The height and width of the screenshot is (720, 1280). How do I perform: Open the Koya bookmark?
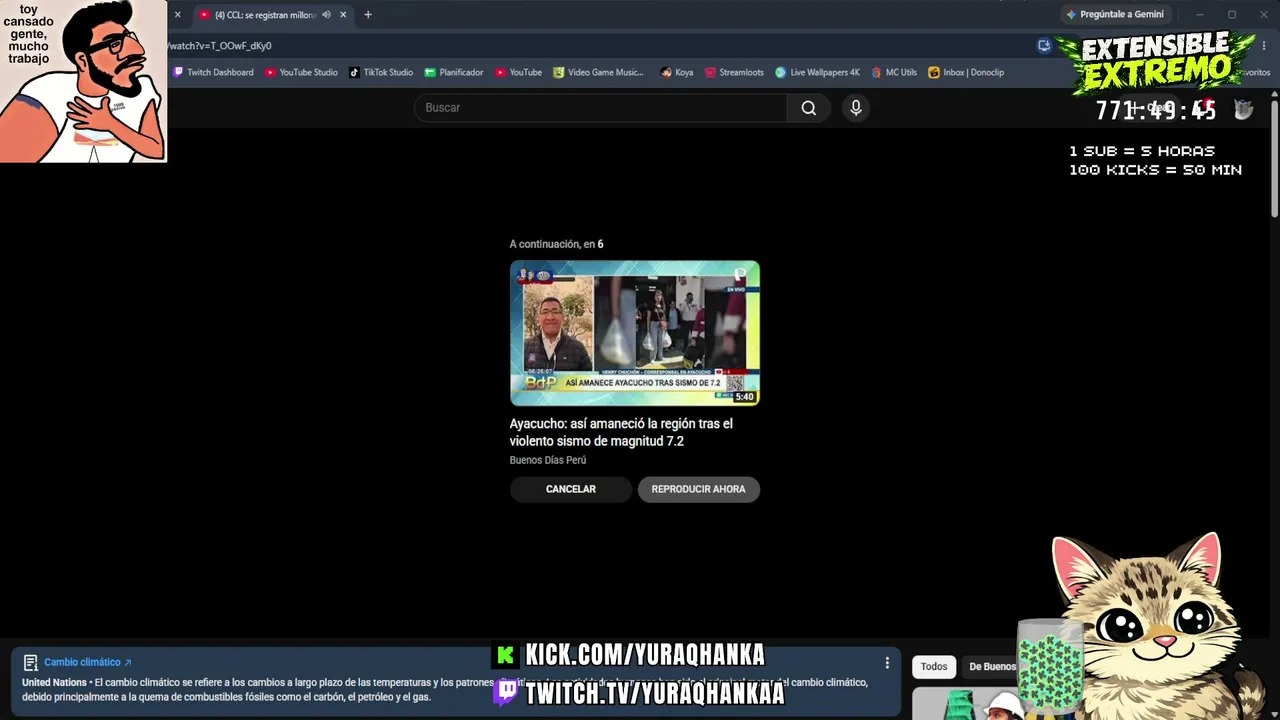click(x=677, y=72)
